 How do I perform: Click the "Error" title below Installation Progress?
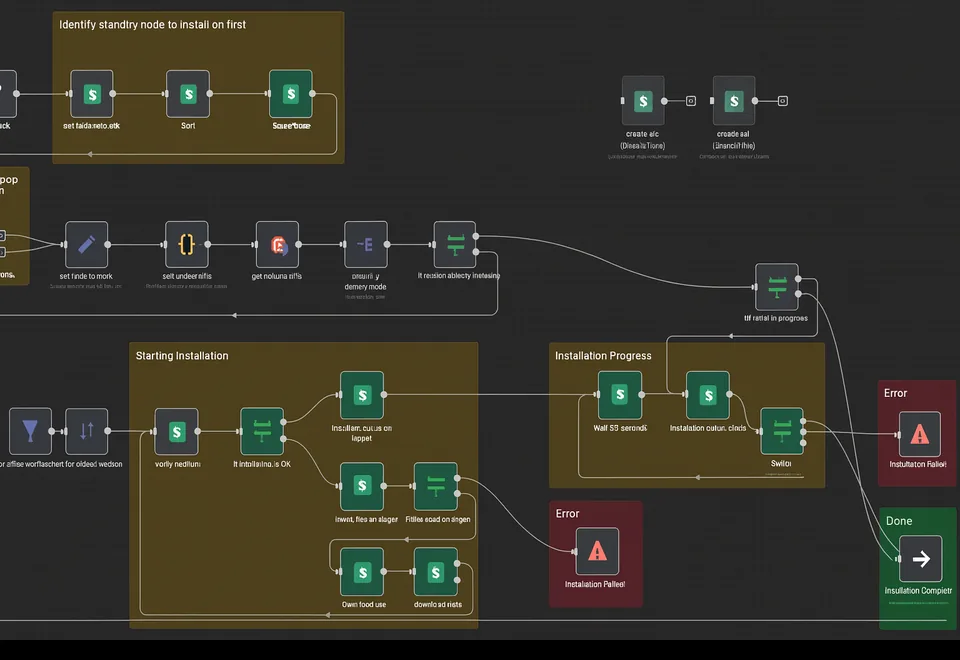pyautogui.click(x=567, y=514)
